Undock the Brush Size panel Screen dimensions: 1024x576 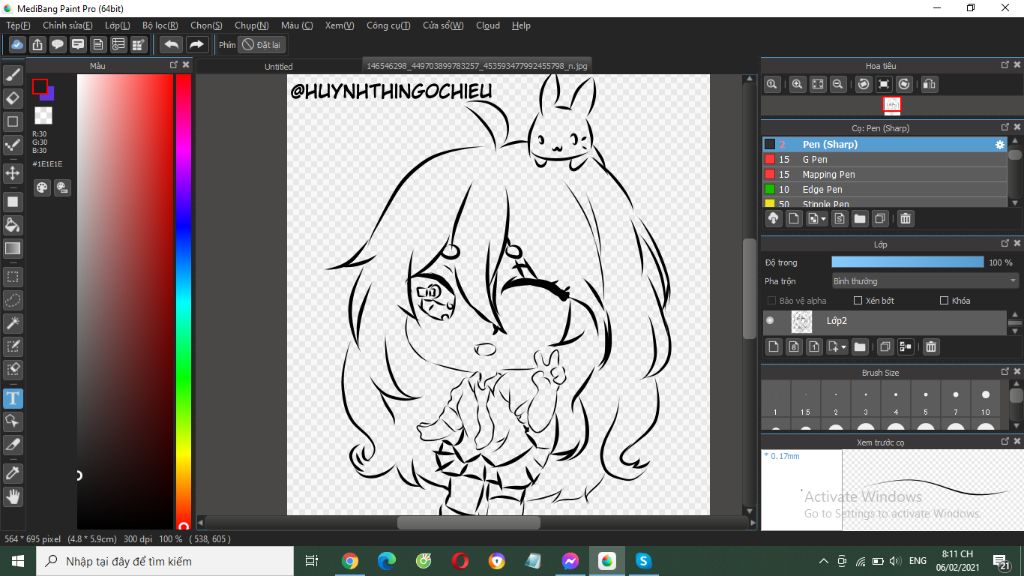coord(1004,372)
